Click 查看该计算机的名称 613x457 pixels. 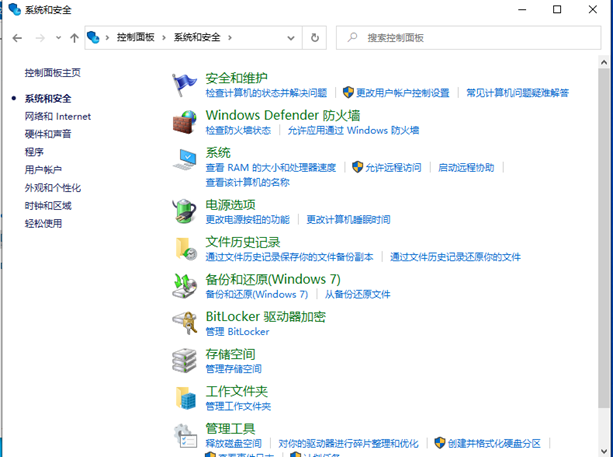point(247,183)
